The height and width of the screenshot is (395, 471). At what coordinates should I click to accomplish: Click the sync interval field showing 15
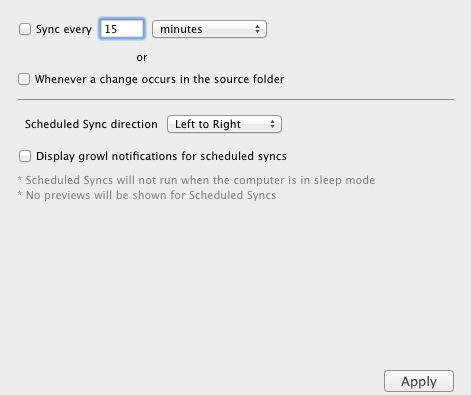pyautogui.click(x=122, y=29)
